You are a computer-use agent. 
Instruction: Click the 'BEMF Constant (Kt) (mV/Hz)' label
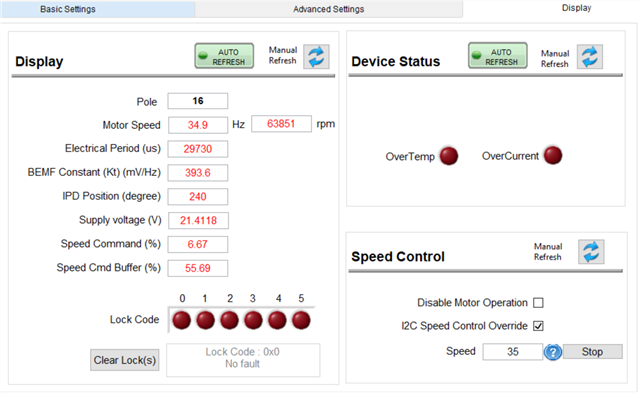click(94, 172)
